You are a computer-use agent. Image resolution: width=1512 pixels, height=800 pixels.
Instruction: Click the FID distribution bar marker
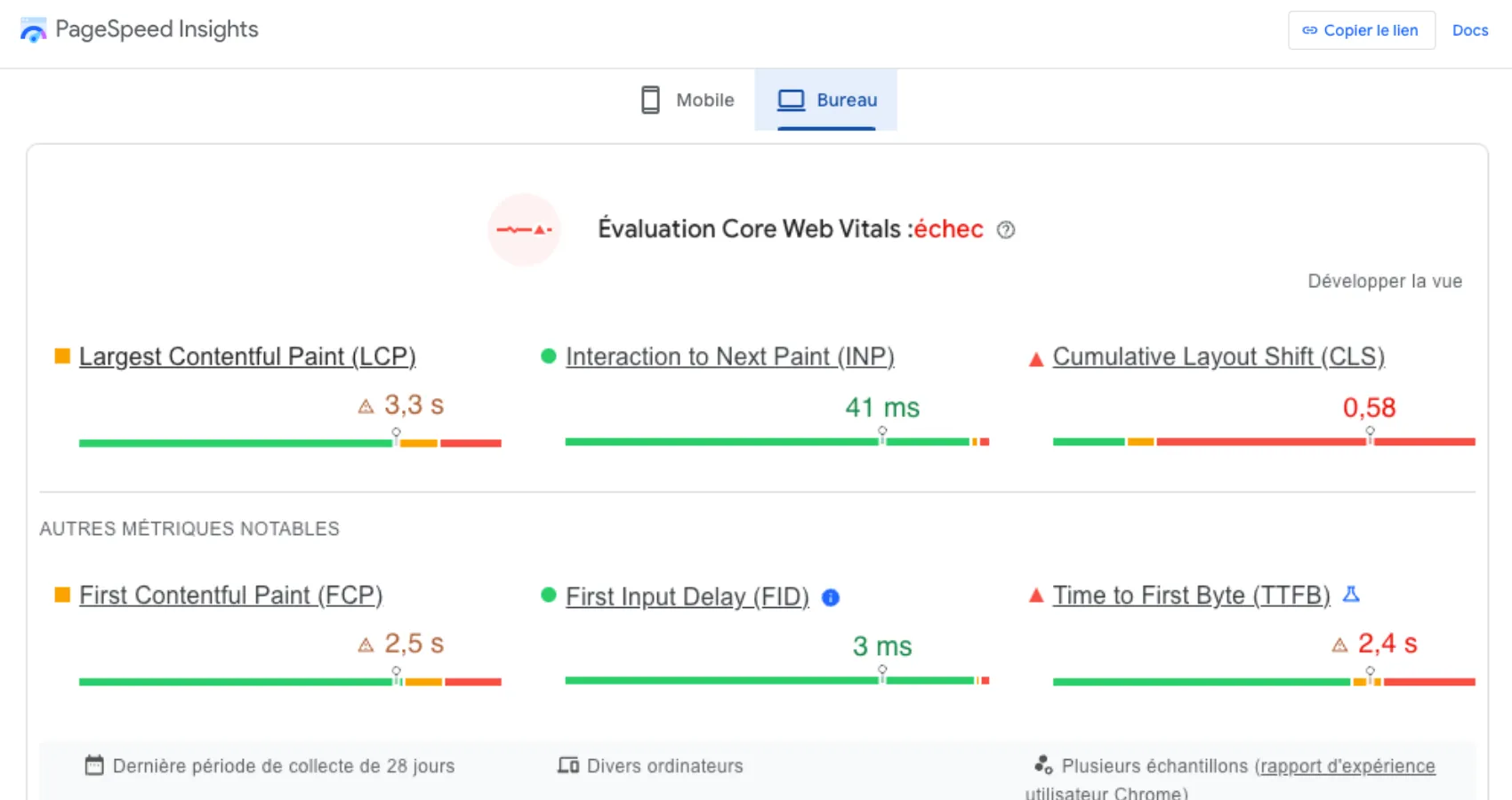(882, 675)
